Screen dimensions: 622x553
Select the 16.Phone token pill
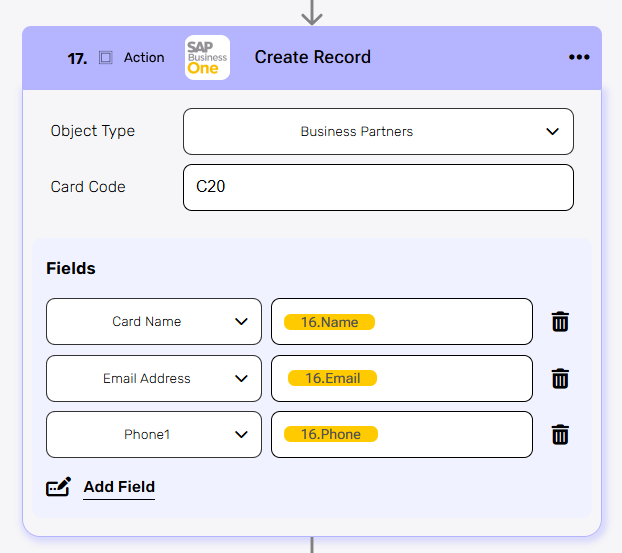[x=330, y=434]
